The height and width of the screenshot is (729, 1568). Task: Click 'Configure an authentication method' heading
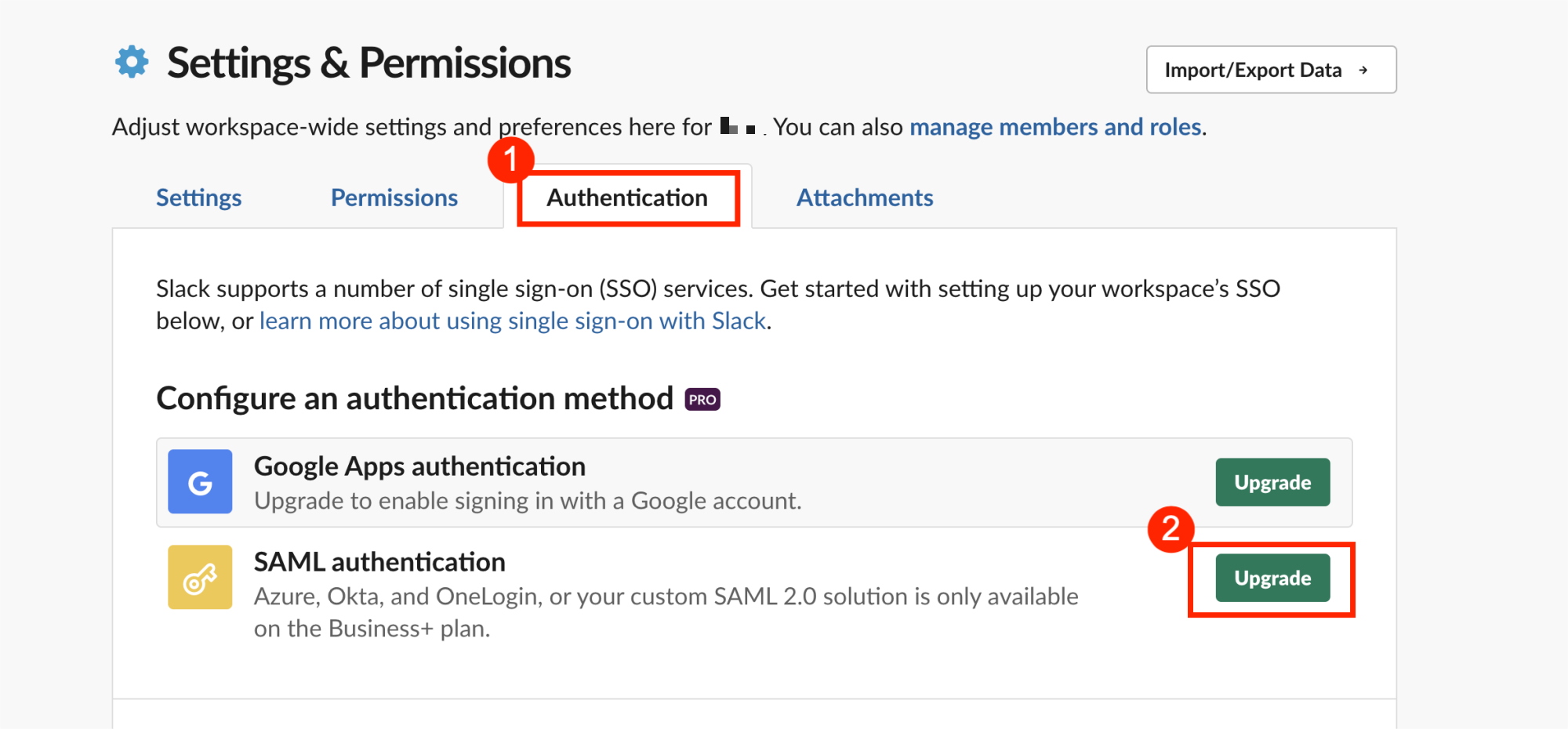click(415, 398)
